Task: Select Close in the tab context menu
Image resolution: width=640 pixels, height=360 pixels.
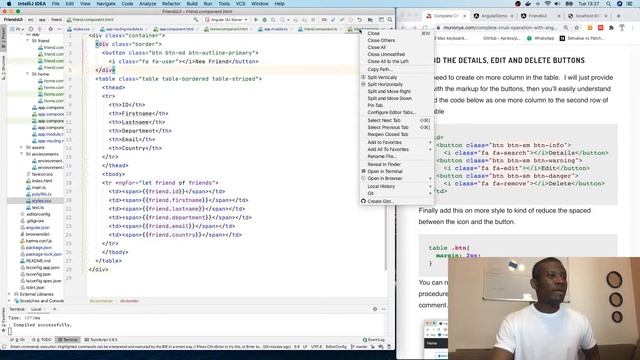Action: coord(396,33)
